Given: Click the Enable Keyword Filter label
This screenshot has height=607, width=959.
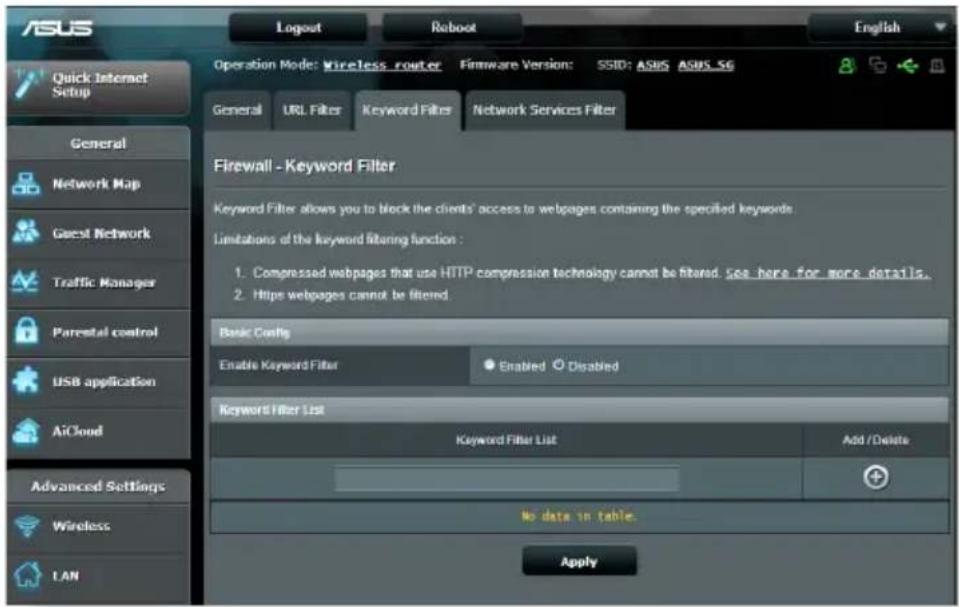Looking at the screenshot, I should [x=278, y=365].
